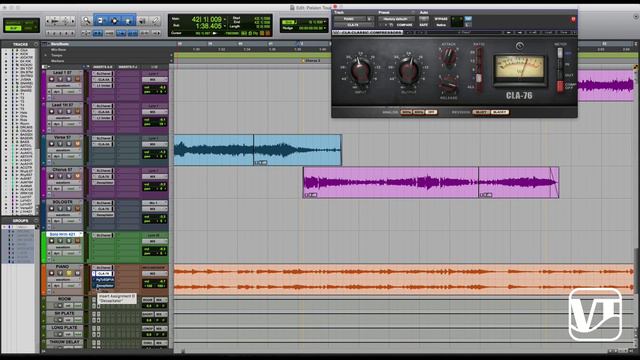Image resolution: width=640 pixels, height=360 pixels.
Task: Click the plus button on the Markers ruler
Action: 171,61
